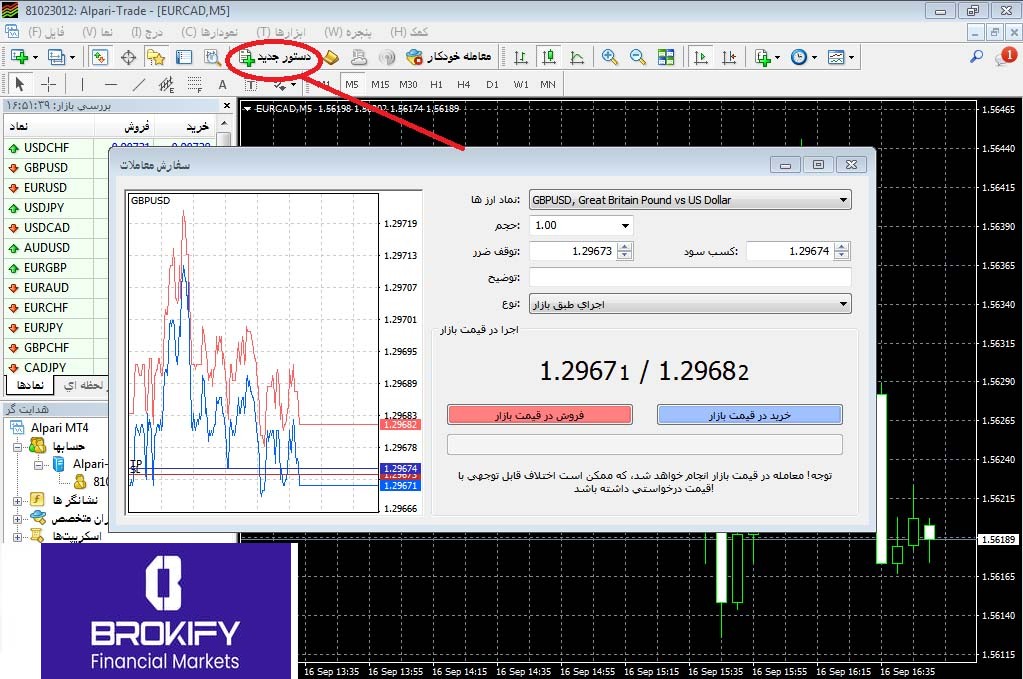Viewport: 1023px width, 679px height.
Task: Toggle auto scroll on the chart
Action: 702,57
